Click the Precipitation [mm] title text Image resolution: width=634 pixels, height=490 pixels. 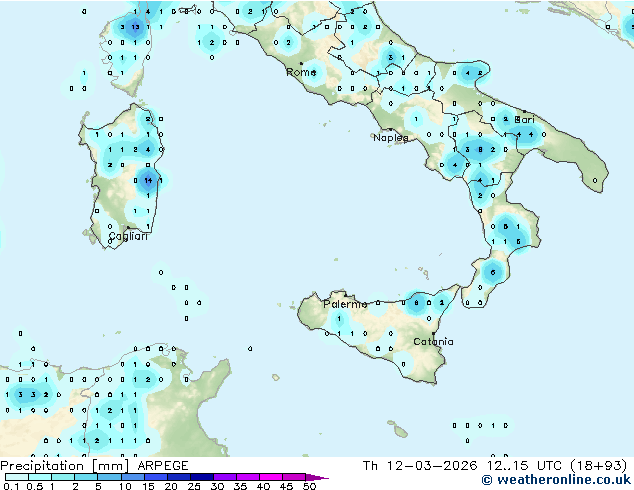click(x=65, y=466)
